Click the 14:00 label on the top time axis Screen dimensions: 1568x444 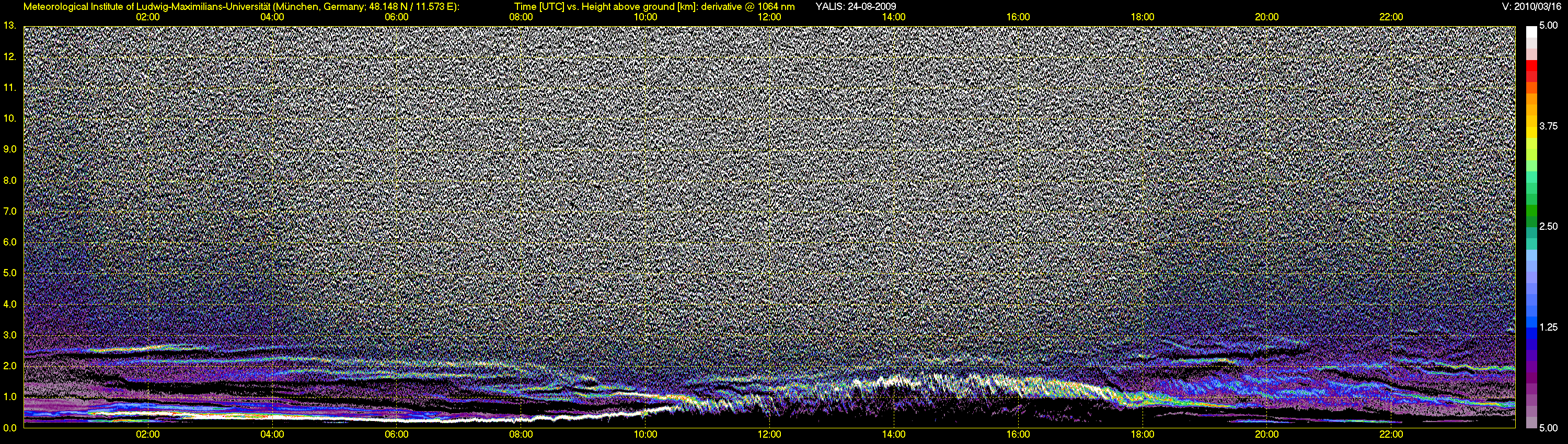coord(894,17)
